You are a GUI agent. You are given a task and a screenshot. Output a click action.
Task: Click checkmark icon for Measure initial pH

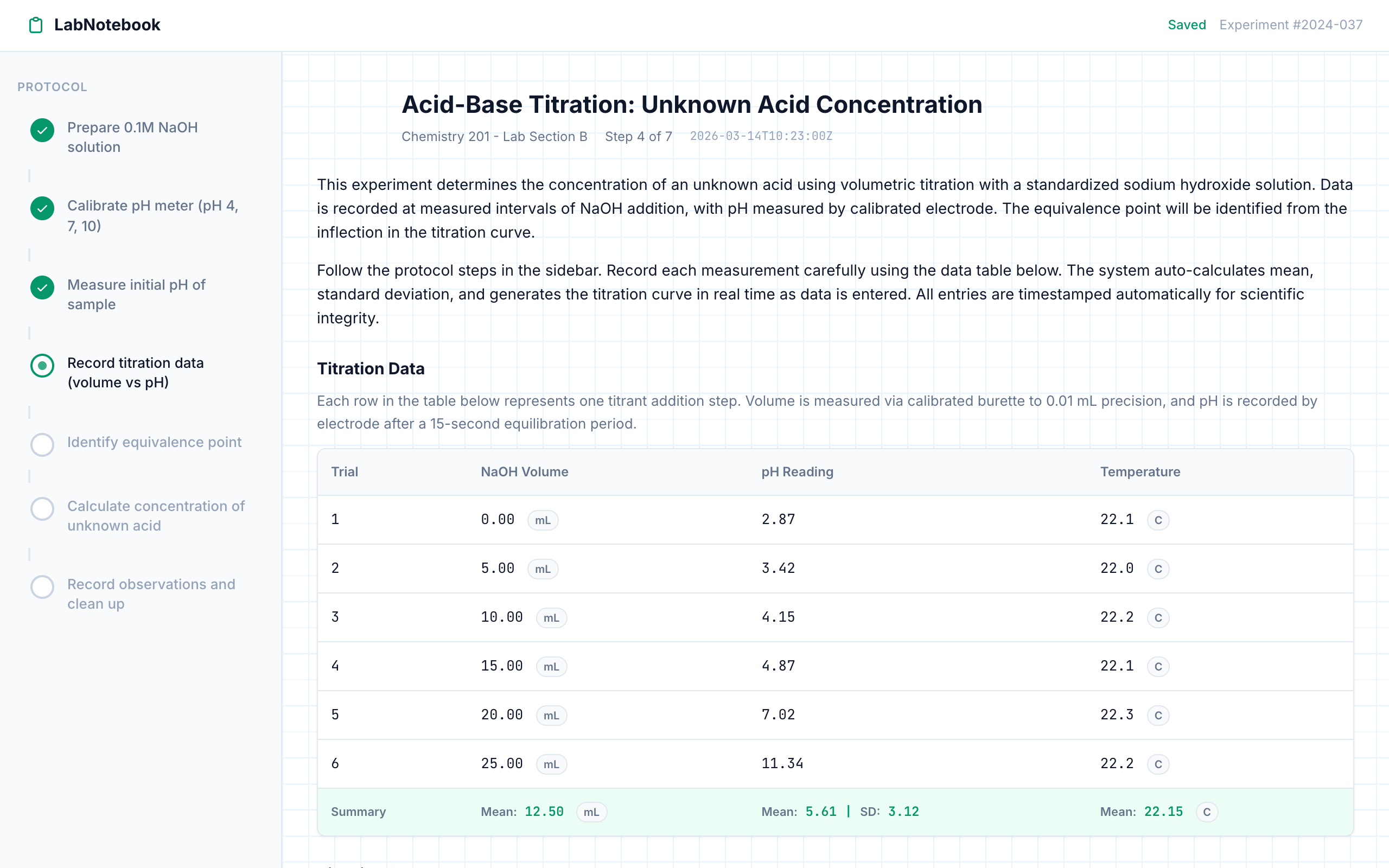click(x=42, y=288)
